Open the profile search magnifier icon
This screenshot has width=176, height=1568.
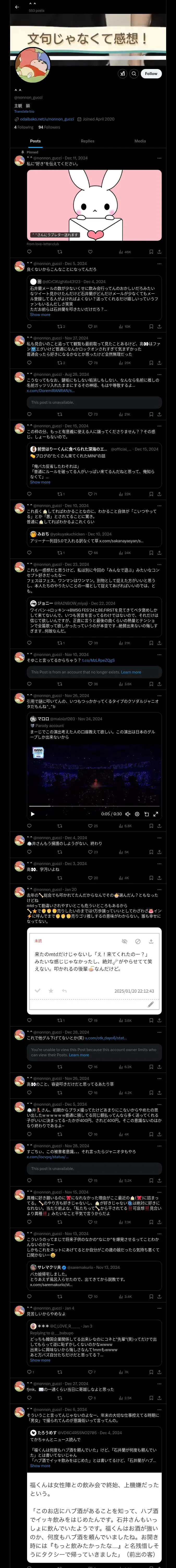point(133,74)
